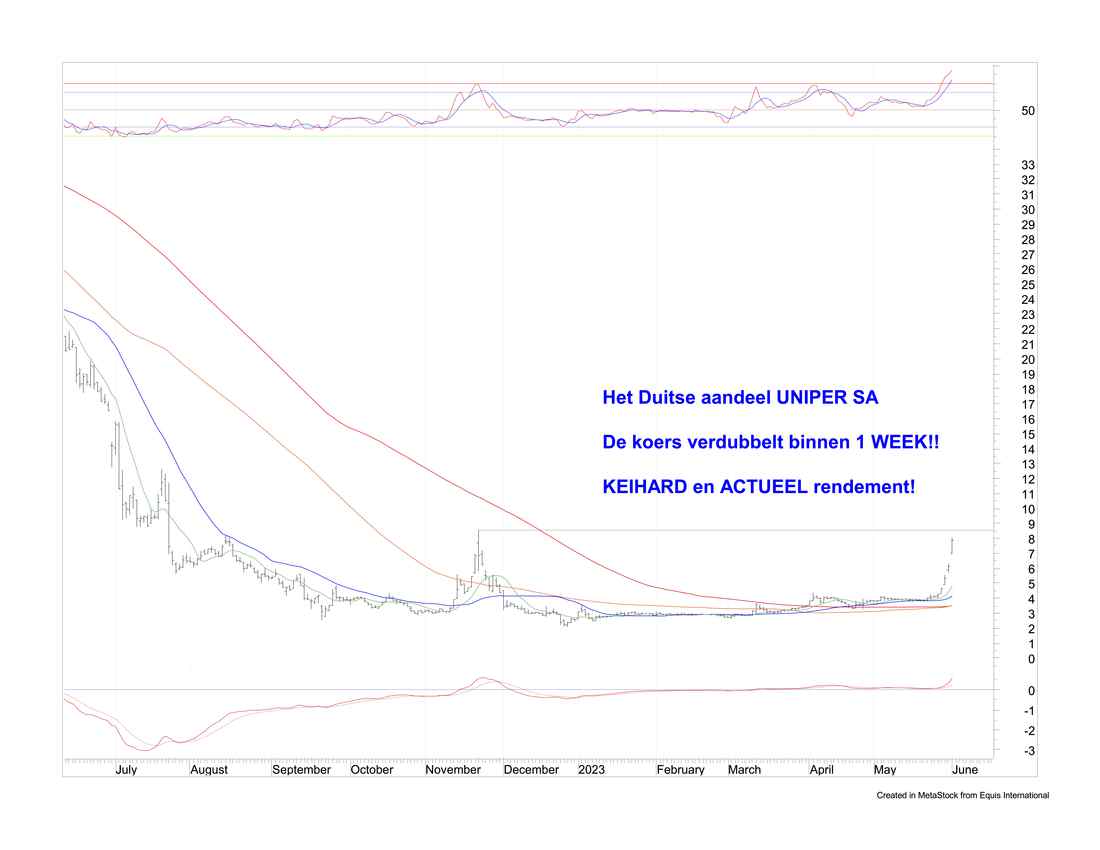This screenshot has width=1100, height=850.
Task: Click the 2023 year label on the axis
Action: pos(591,769)
